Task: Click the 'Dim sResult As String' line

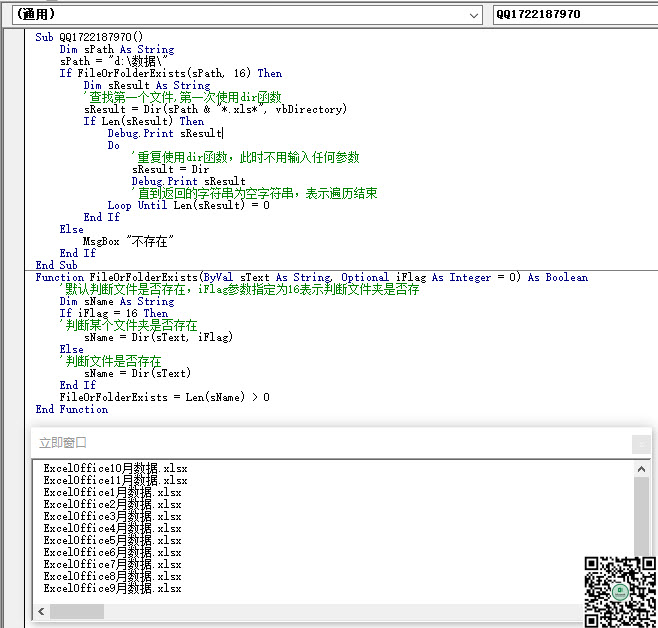Action: (x=147, y=85)
